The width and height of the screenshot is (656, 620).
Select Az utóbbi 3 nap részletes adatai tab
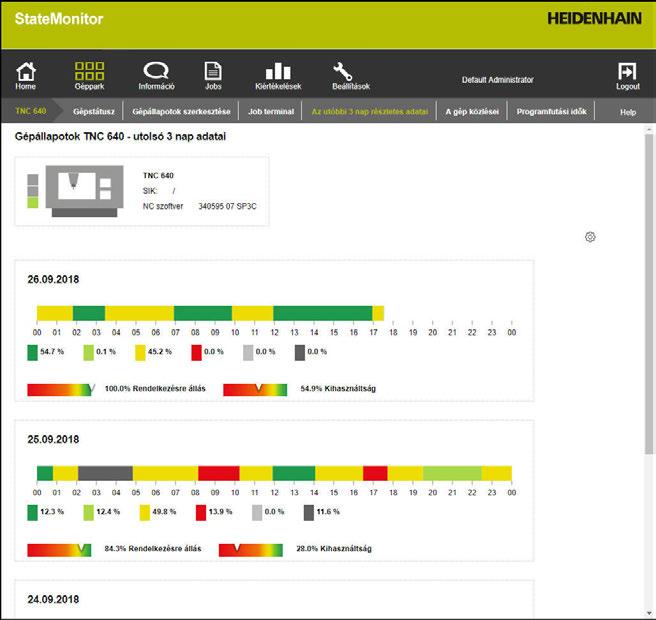tap(369, 112)
